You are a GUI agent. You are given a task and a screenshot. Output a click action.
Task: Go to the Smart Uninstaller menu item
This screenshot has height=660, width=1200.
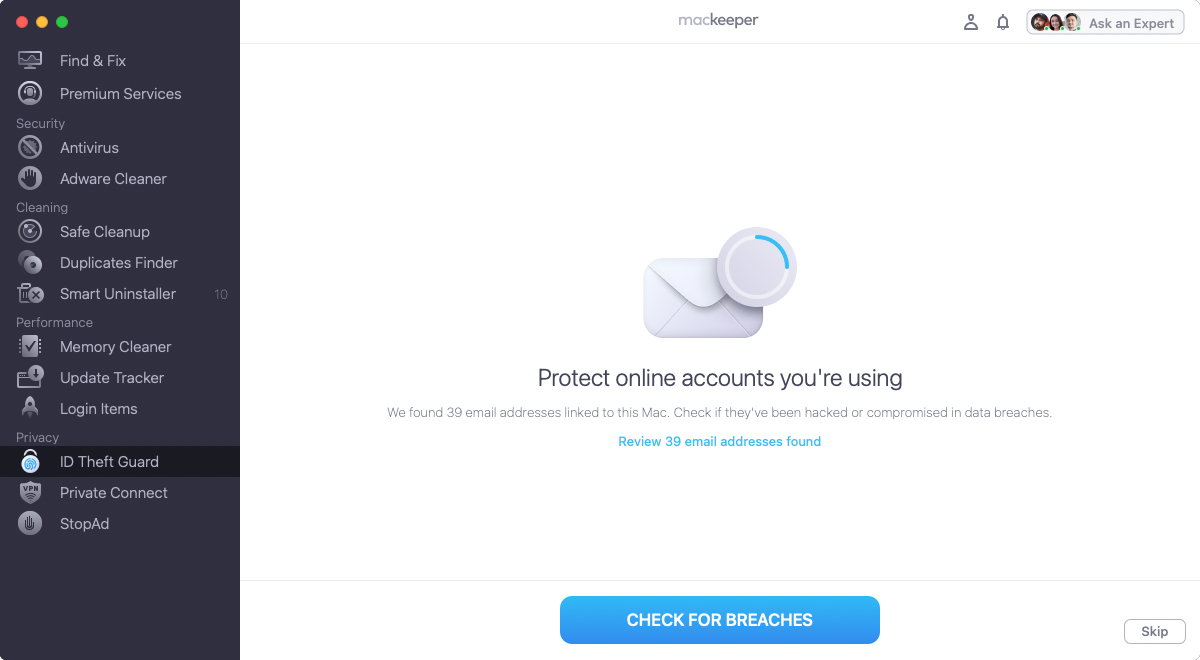(x=120, y=293)
